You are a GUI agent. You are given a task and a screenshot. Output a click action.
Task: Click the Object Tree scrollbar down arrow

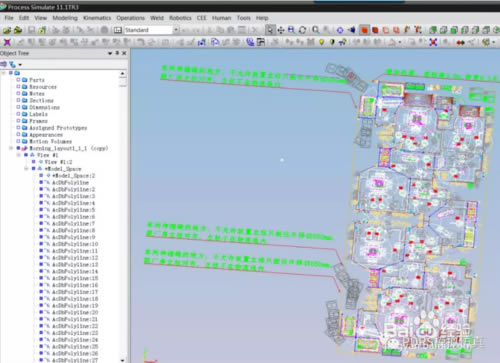click(x=123, y=360)
